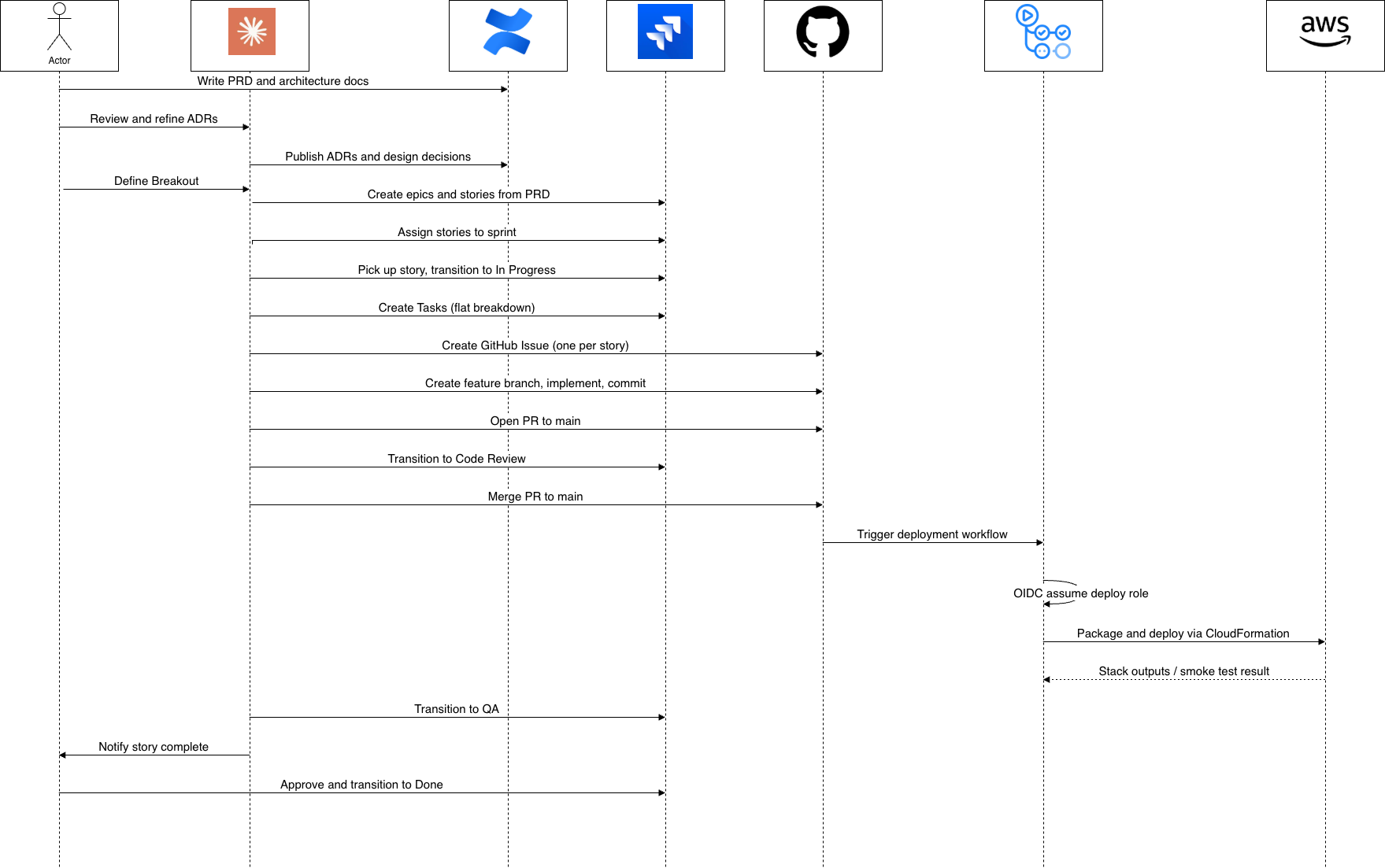Click the GitHub Actions workflow icon

(1043, 31)
